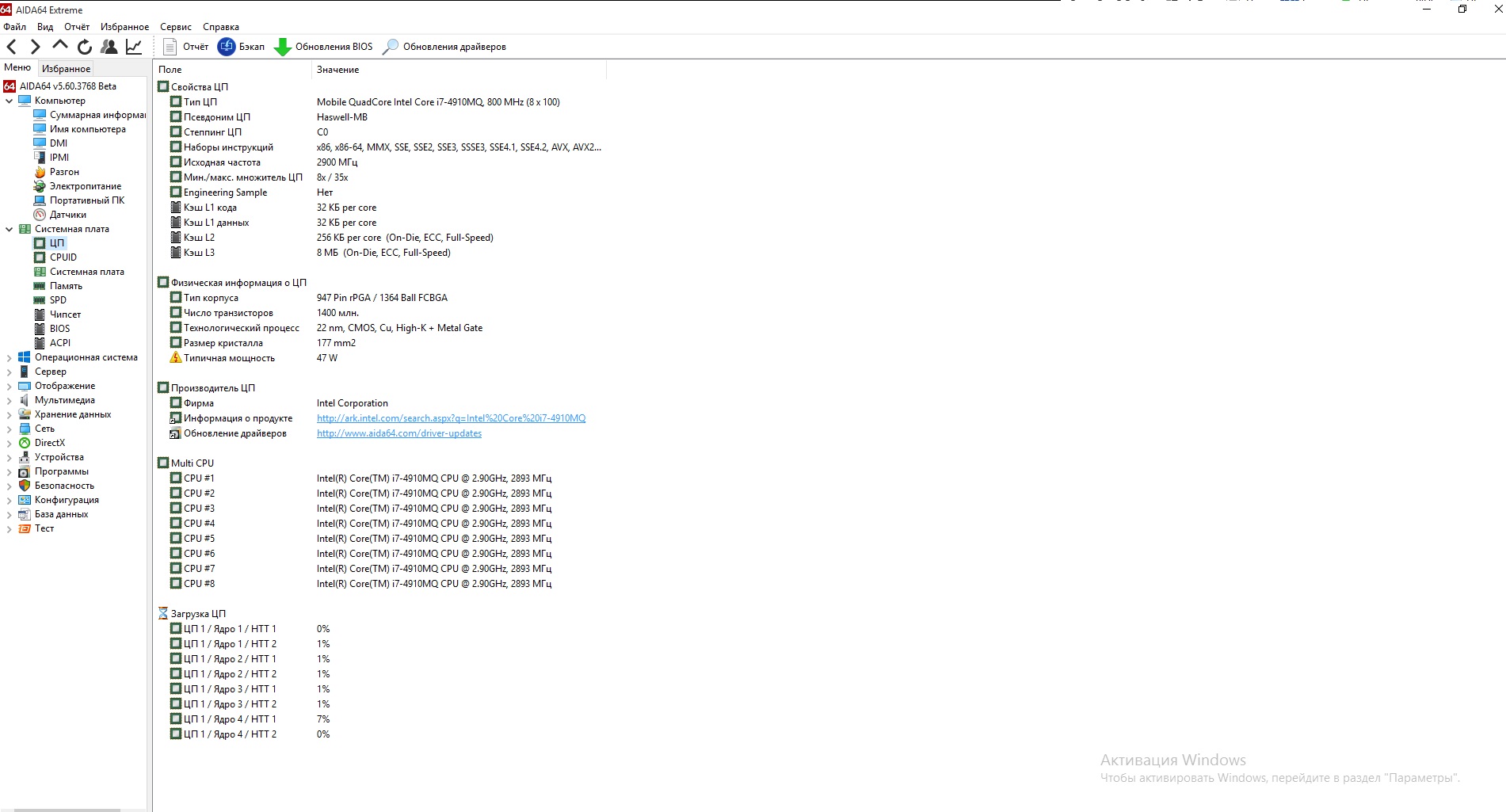Image resolution: width=1506 pixels, height=812 pixels.
Task: Open the Сервис menu
Action: point(176,27)
